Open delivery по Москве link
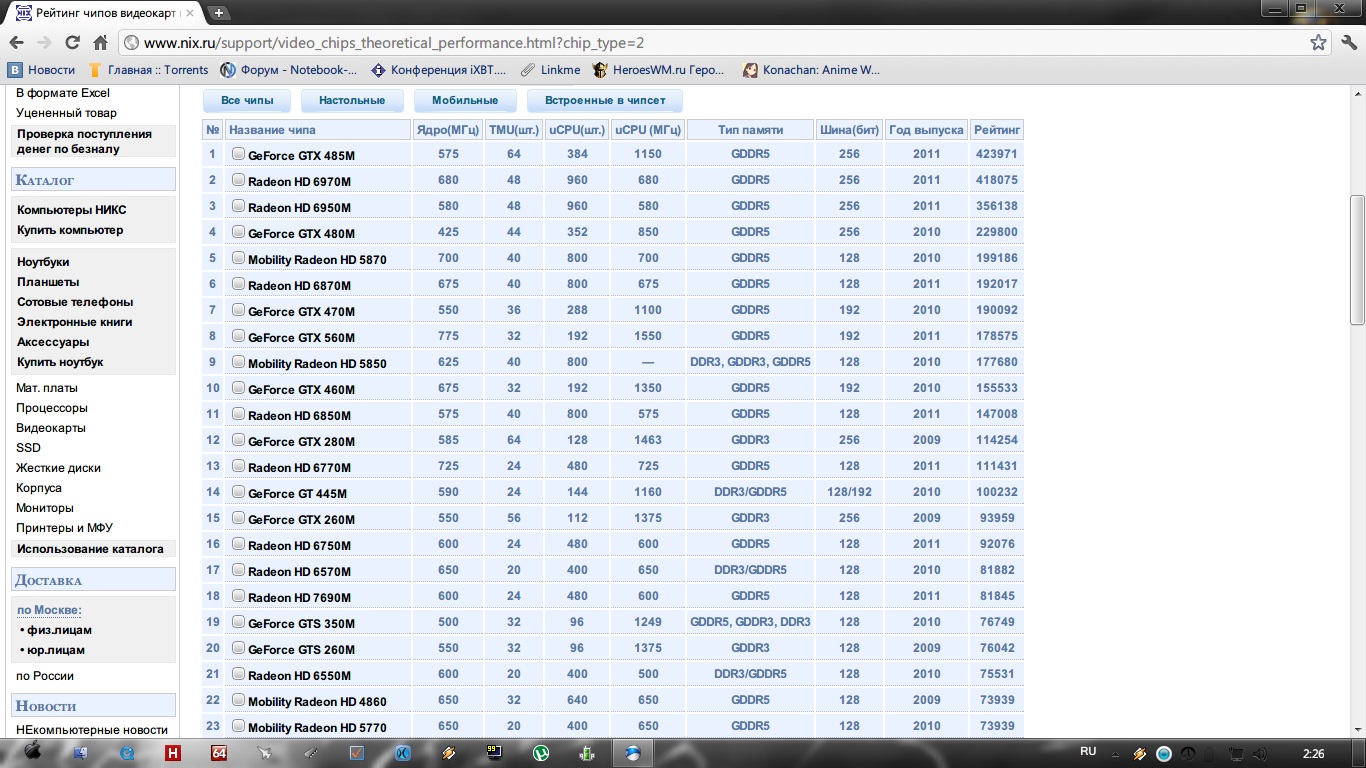The width and height of the screenshot is (1366, 768). [x=49, y=610]
